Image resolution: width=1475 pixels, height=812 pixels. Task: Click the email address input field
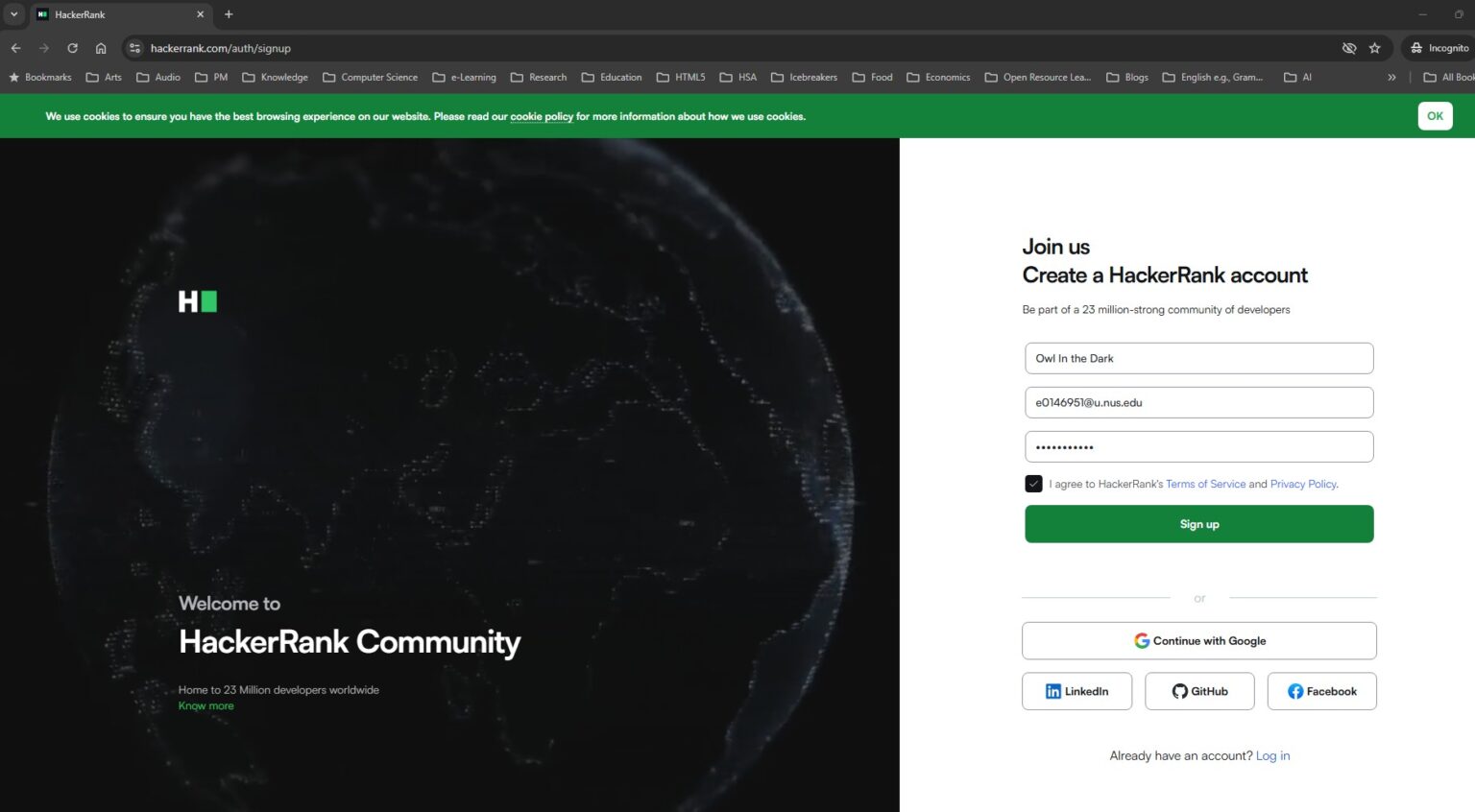click(1198, 402)
